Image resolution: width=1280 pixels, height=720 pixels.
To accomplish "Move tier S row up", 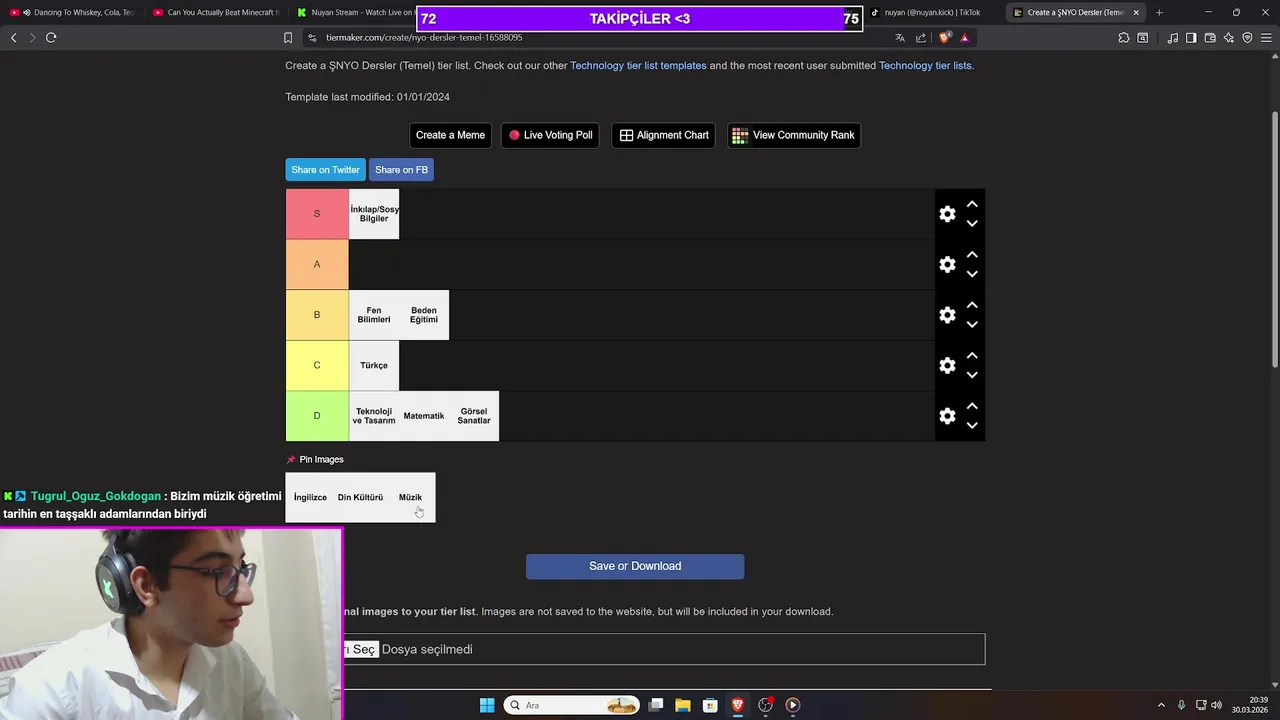I will (972, 204).
